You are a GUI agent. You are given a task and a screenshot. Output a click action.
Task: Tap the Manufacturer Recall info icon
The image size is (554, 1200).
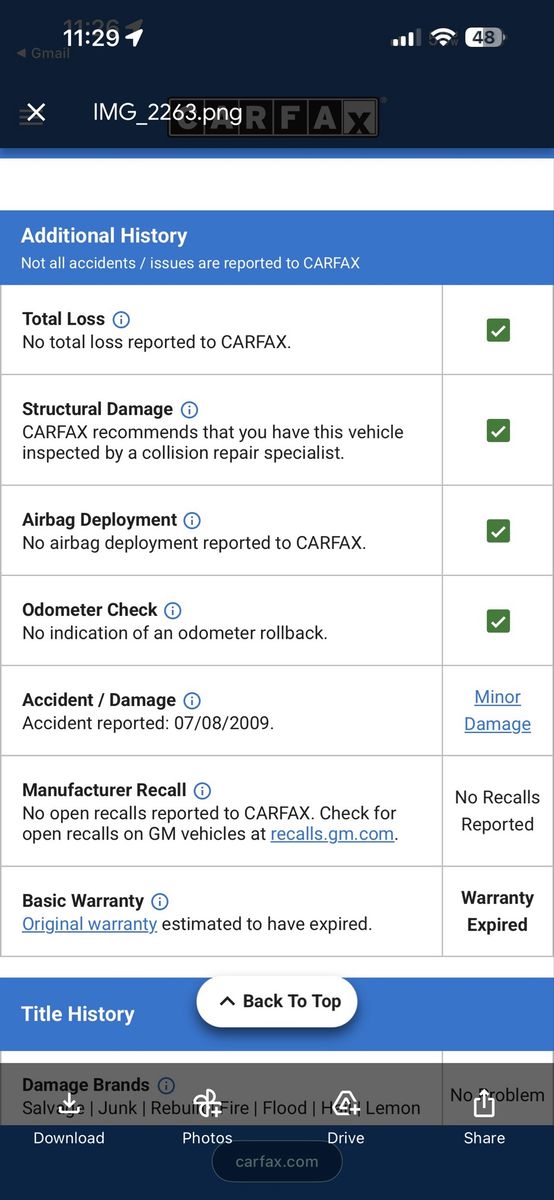click(202, 791)
